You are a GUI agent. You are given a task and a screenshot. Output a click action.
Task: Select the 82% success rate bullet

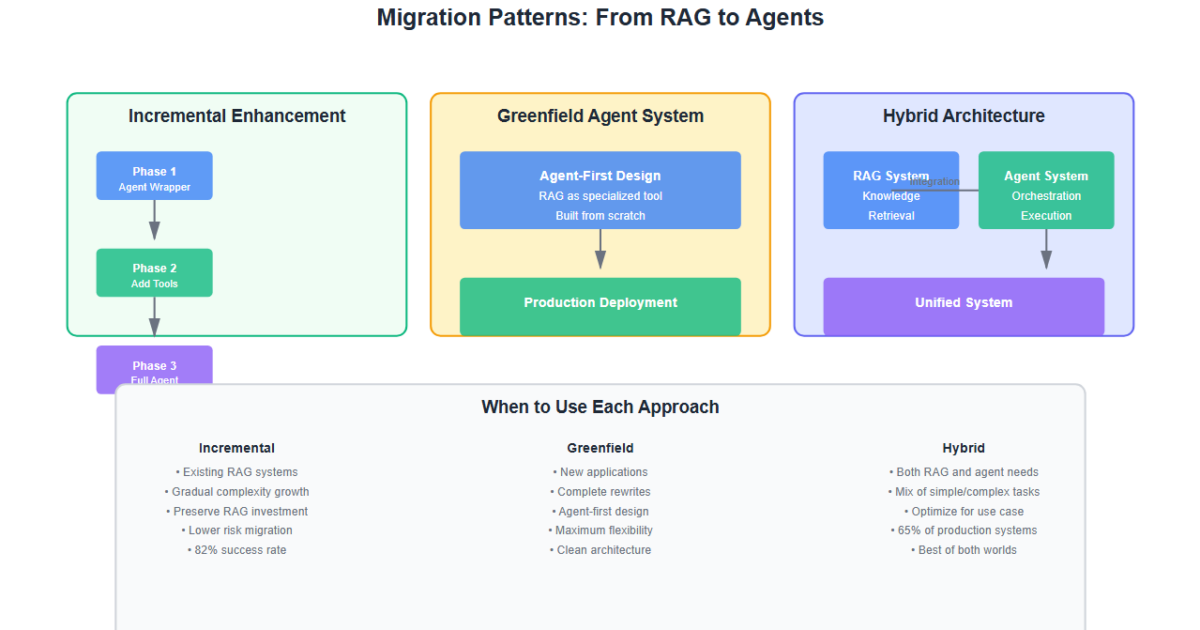(237, 550)
